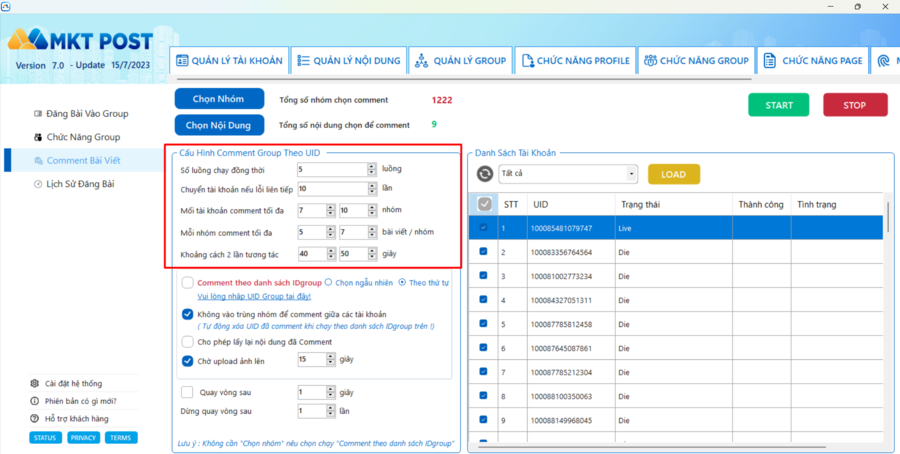The height and width of the screenshot is (454, 900).
Task: Click the Quay vòng sau seconds input field
Action: pyautogui.click(x=312, y=393)
